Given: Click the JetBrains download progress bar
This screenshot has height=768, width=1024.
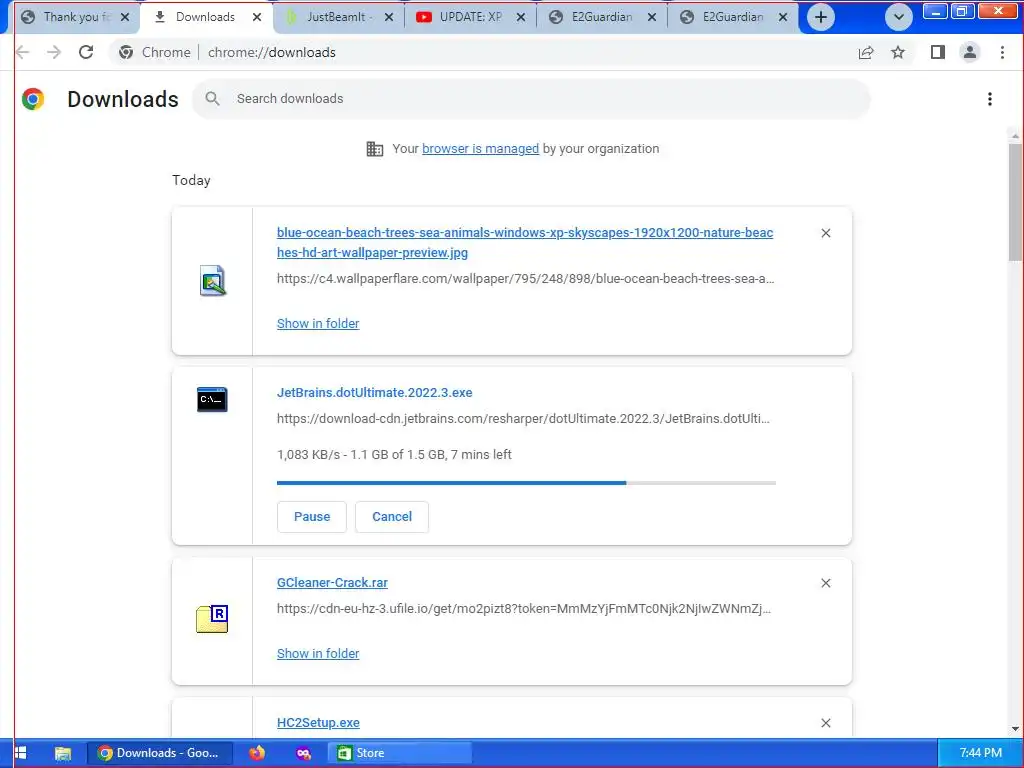Looking at the screenshot, I should [x=526, y=483].
